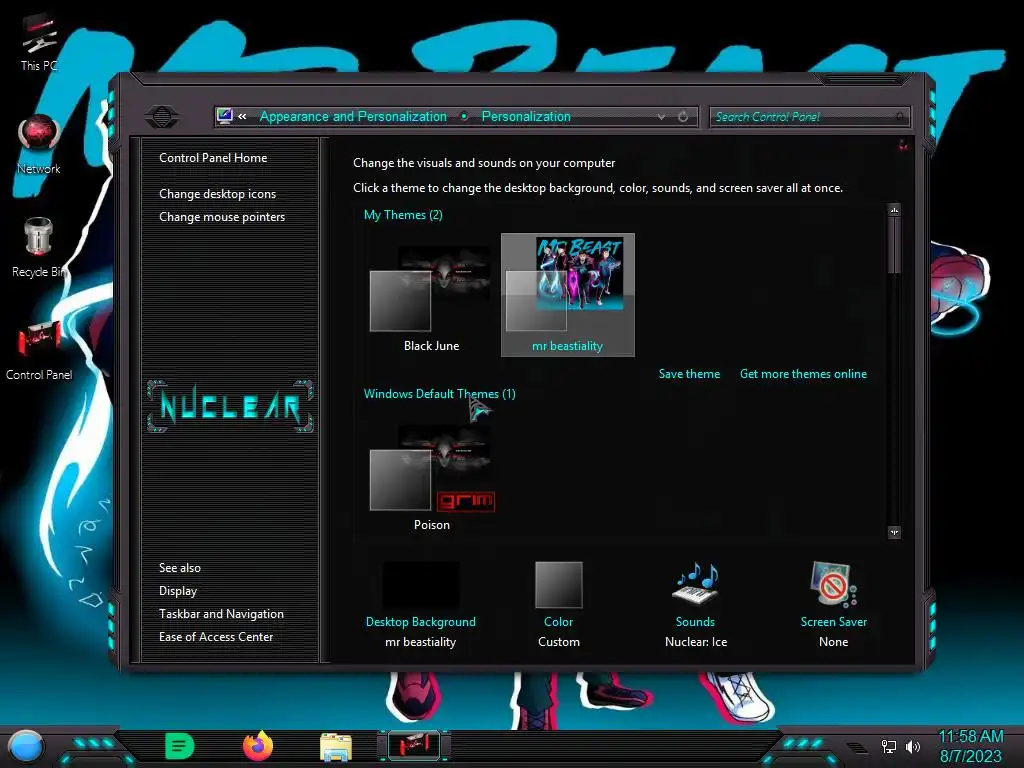The height and width of the screenshot is (768, 1024).
Task: Click the back navigation button
Action: [162, 117]
